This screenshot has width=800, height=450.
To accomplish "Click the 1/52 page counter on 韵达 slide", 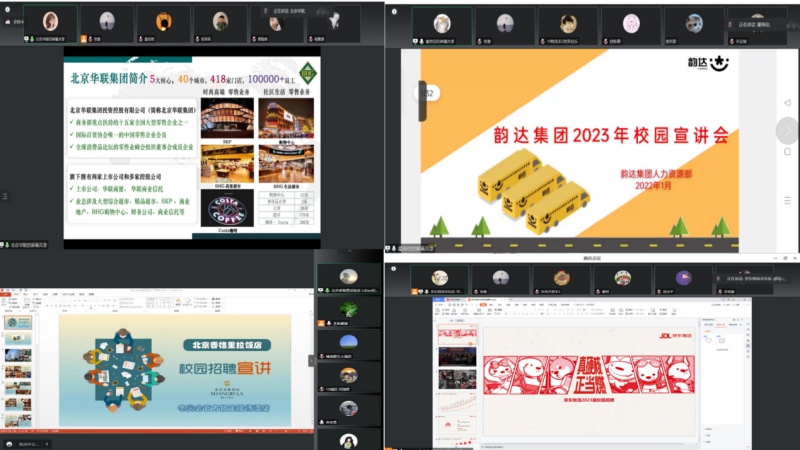I will tap(428, 93).
